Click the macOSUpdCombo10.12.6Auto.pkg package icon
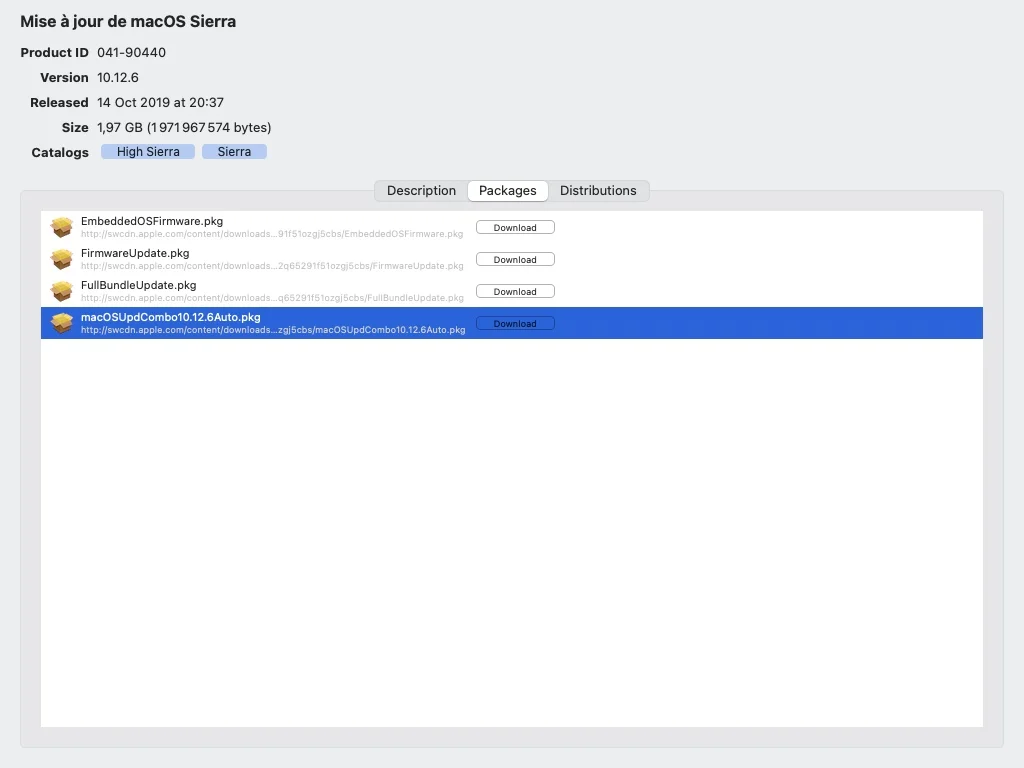 (x=62, y=323)
